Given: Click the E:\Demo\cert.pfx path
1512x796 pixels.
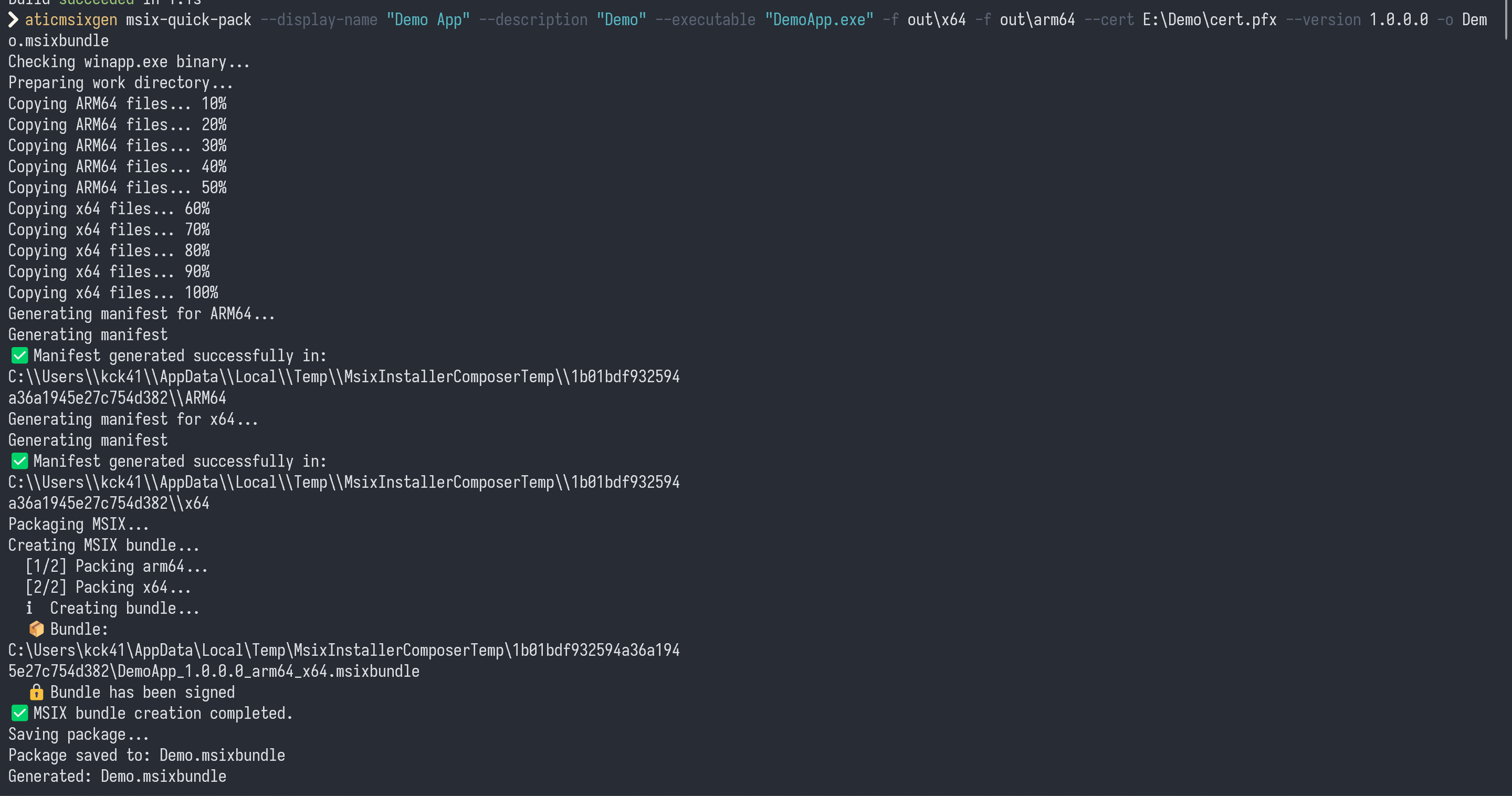Looking at the screenshot, I should point(1210,20).
